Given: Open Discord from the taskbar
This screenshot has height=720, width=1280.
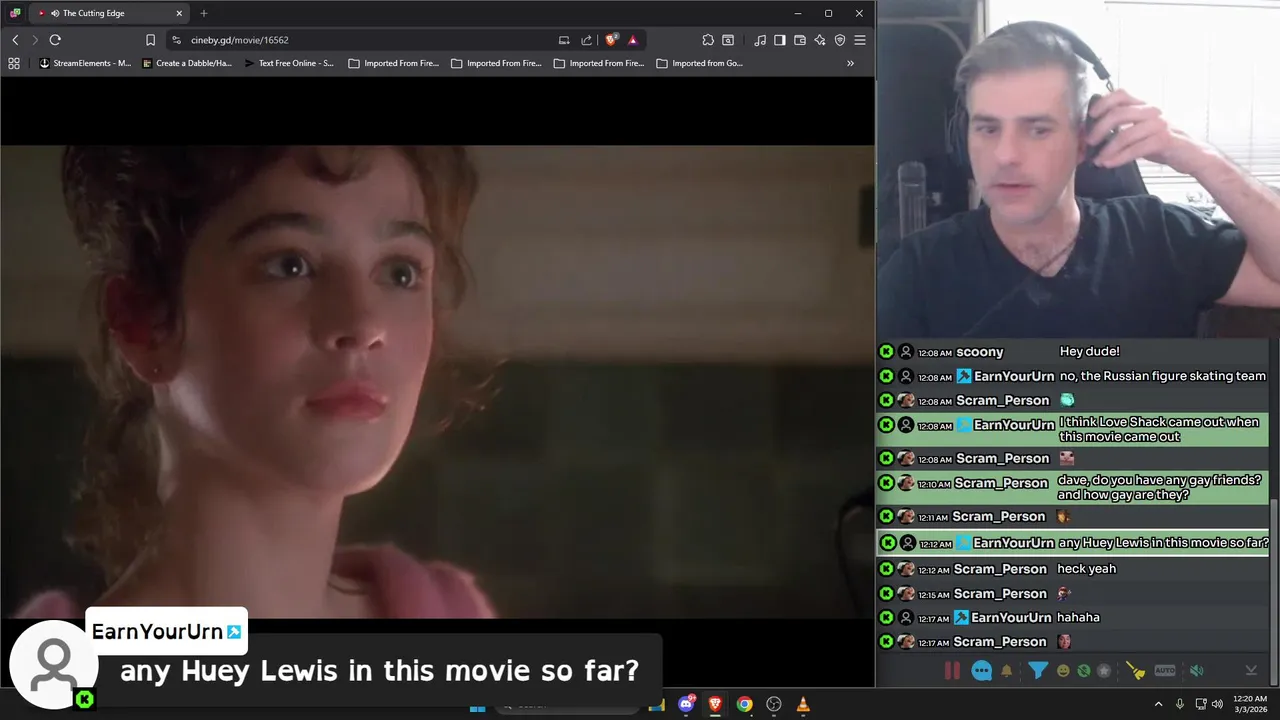Looking at the screenshot, I should pyautogui.click(x=686, y=704).
